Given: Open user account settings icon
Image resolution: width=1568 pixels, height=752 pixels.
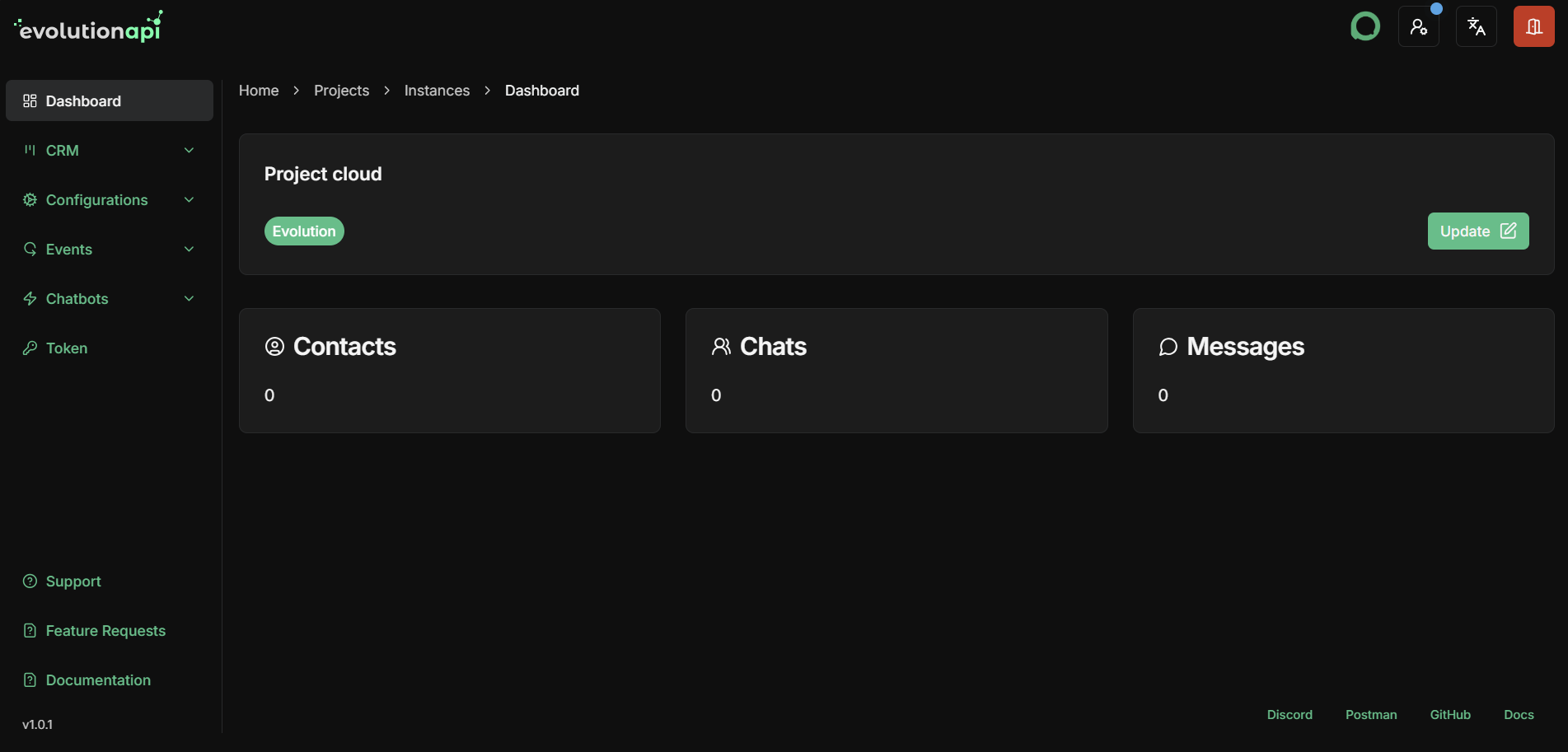Looking at the screenshot, I should [1418, 26].
